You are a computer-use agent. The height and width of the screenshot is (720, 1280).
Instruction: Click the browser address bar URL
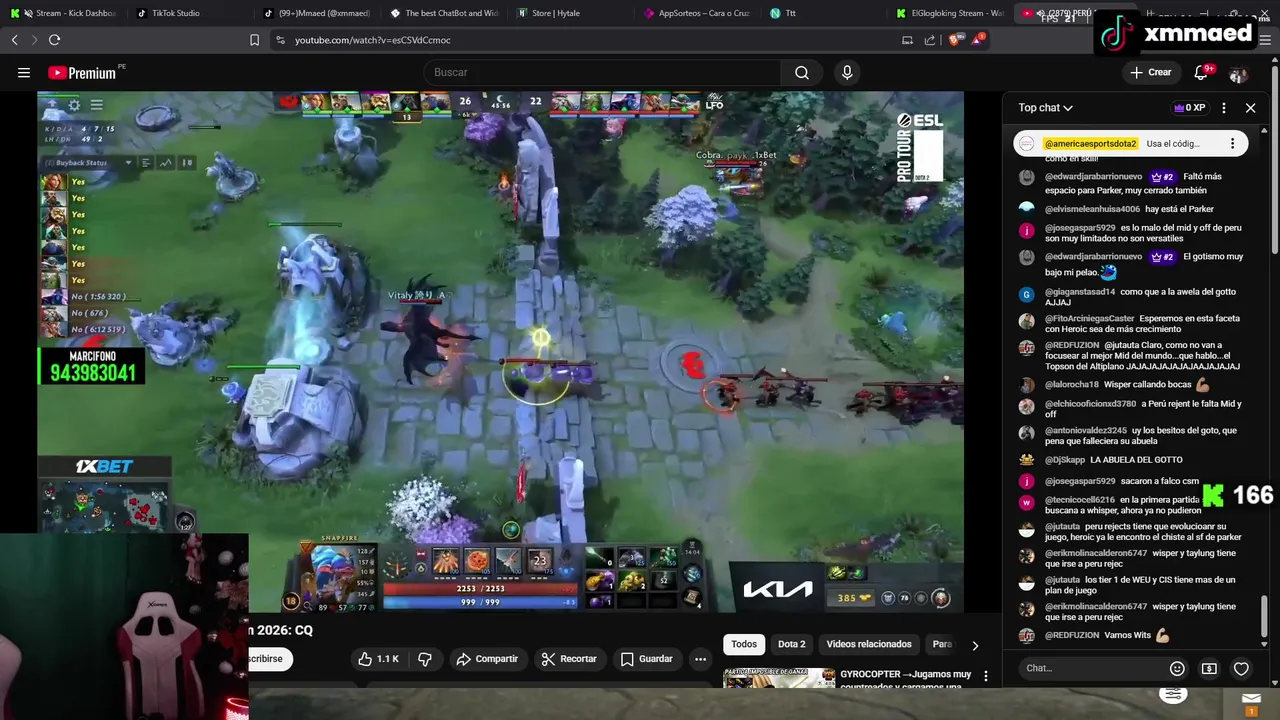point(372,40)
